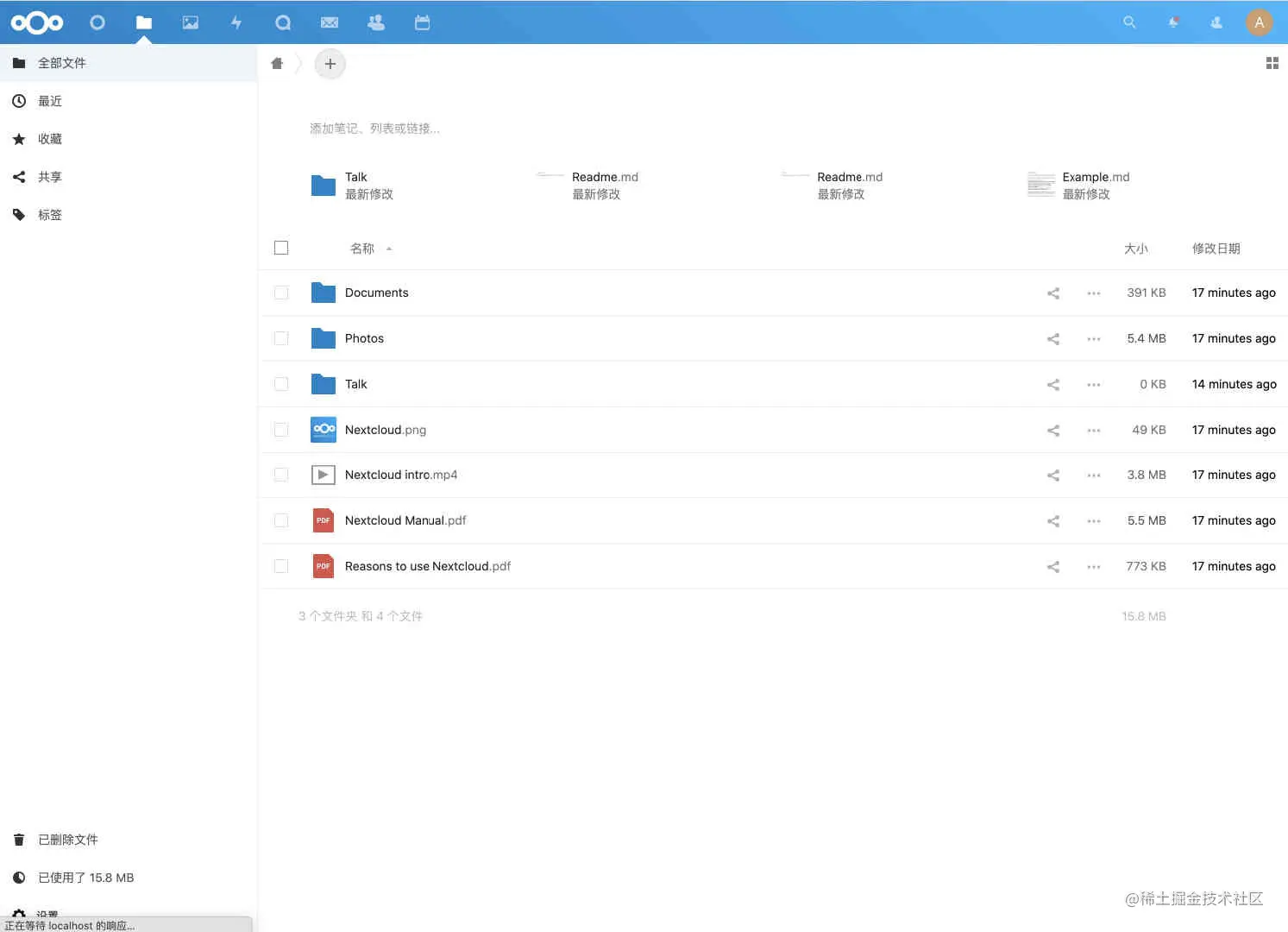The height and width of the screenshot is (932, 1288).
Task: Open the contacts menu icon in header
Action: (1216, 22)
